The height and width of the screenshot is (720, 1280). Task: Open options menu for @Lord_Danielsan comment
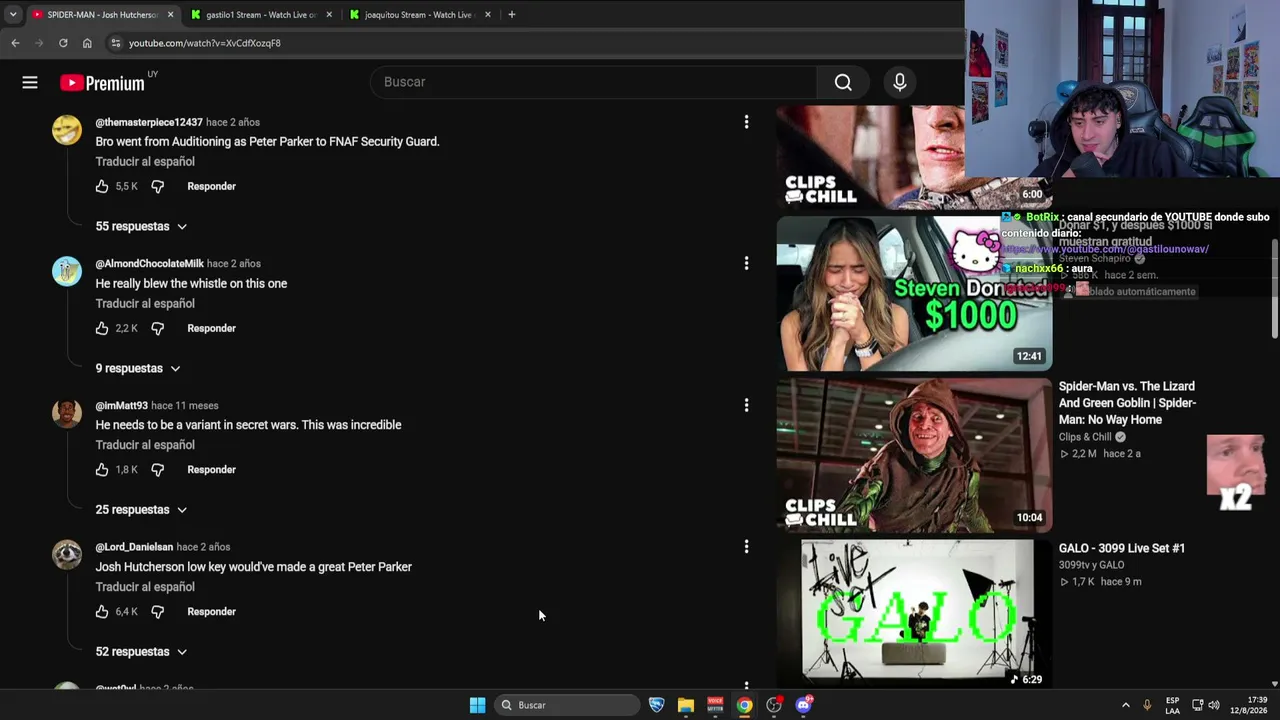click(746, 547)
